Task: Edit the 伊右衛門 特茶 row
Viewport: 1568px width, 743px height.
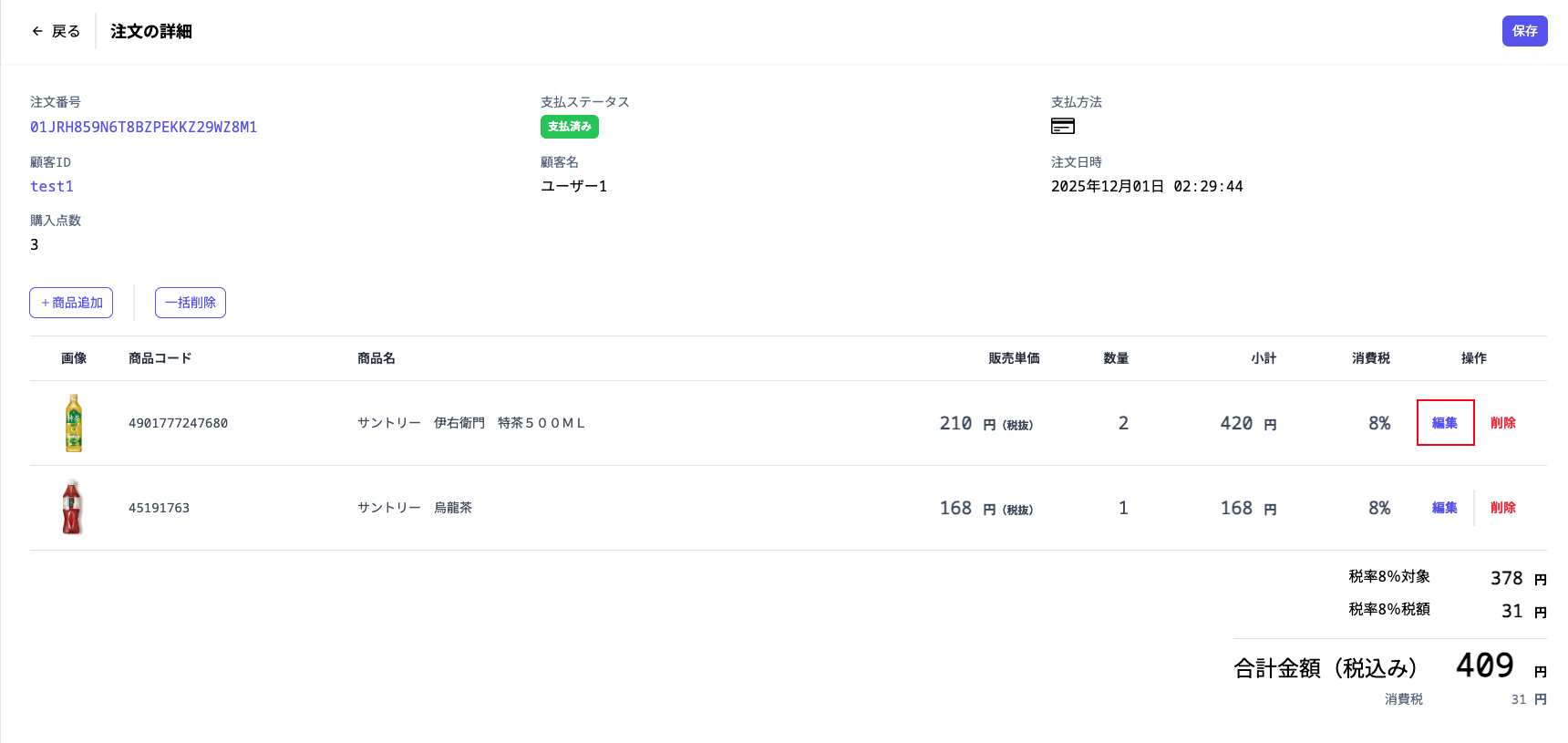Action: click(x=1445, y=423)
